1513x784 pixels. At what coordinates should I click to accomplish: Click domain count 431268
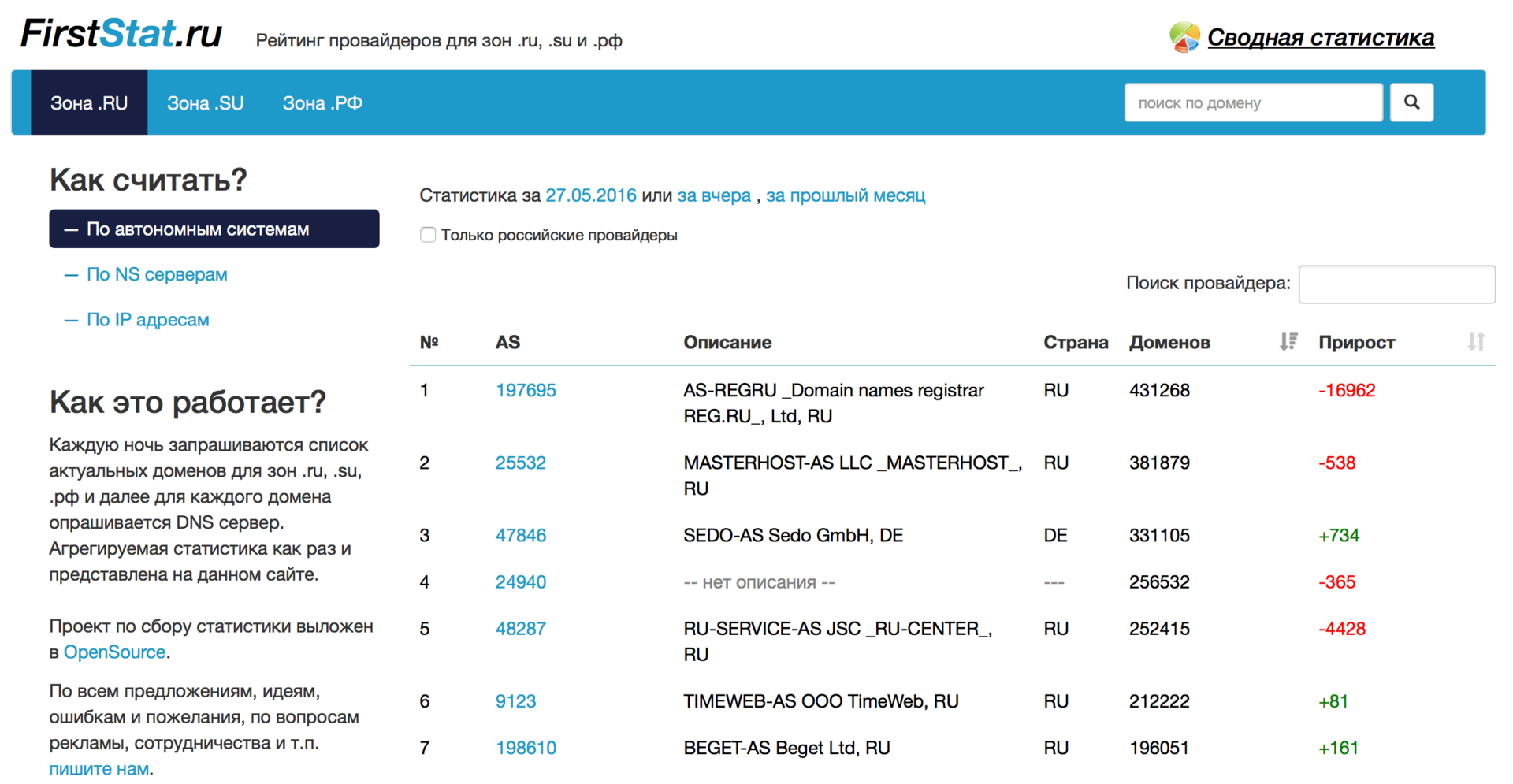(x=1159, y=390)
